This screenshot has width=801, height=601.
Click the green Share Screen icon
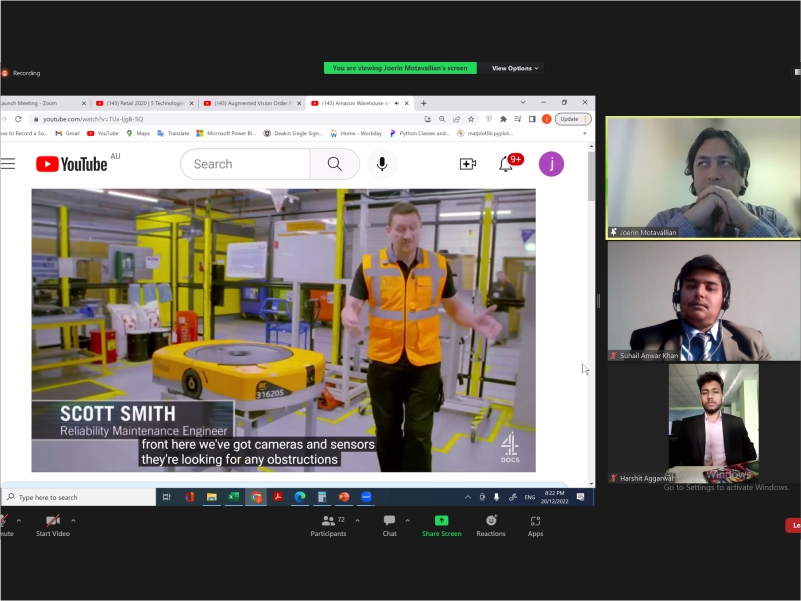pyautogui.click(x=441, y=521)
